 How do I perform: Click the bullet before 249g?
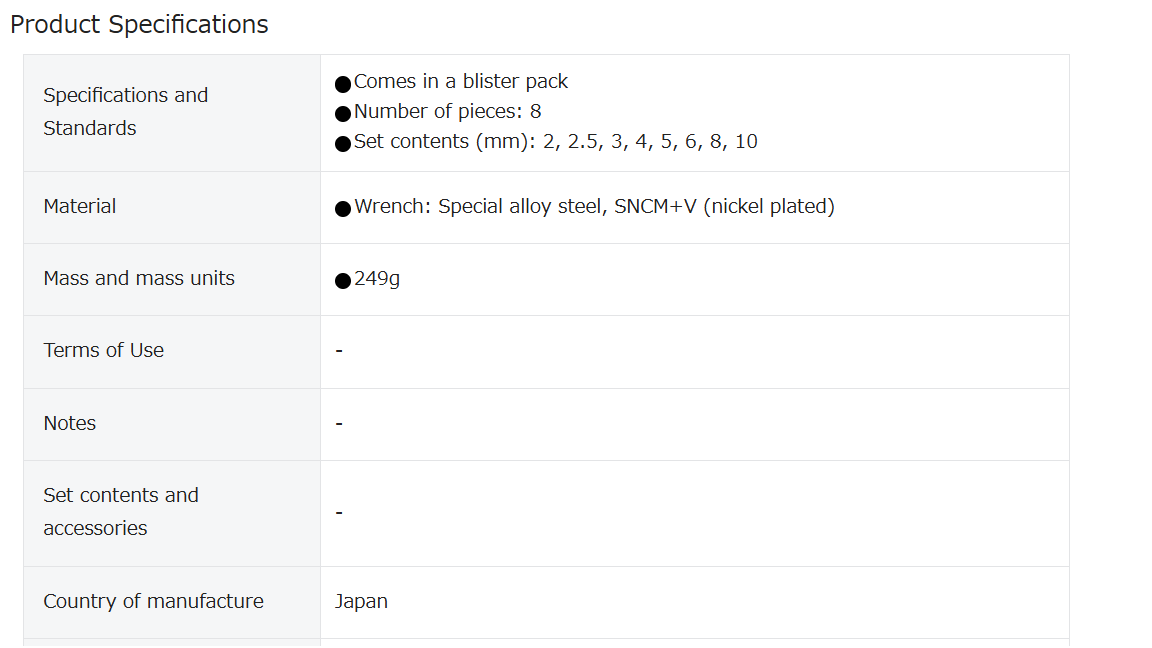coord(342,281)
